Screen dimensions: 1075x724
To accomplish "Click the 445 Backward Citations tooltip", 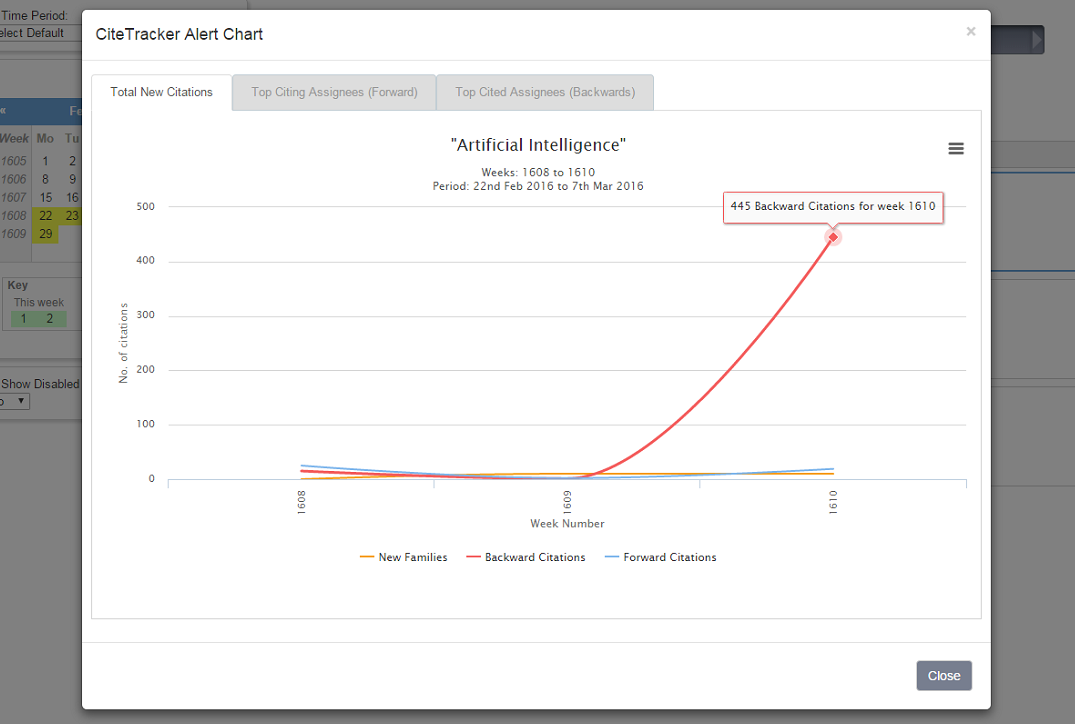I will (832, 206).
